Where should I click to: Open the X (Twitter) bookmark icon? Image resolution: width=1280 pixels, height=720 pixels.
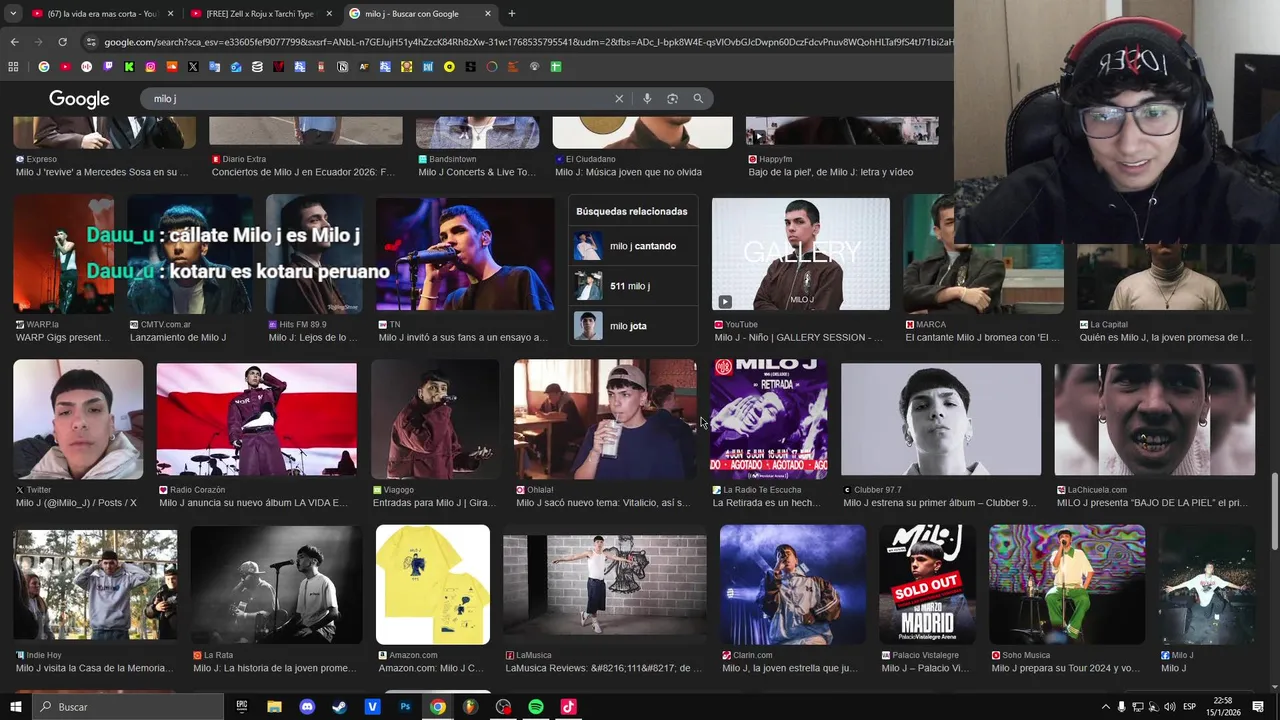coord(193,67)
